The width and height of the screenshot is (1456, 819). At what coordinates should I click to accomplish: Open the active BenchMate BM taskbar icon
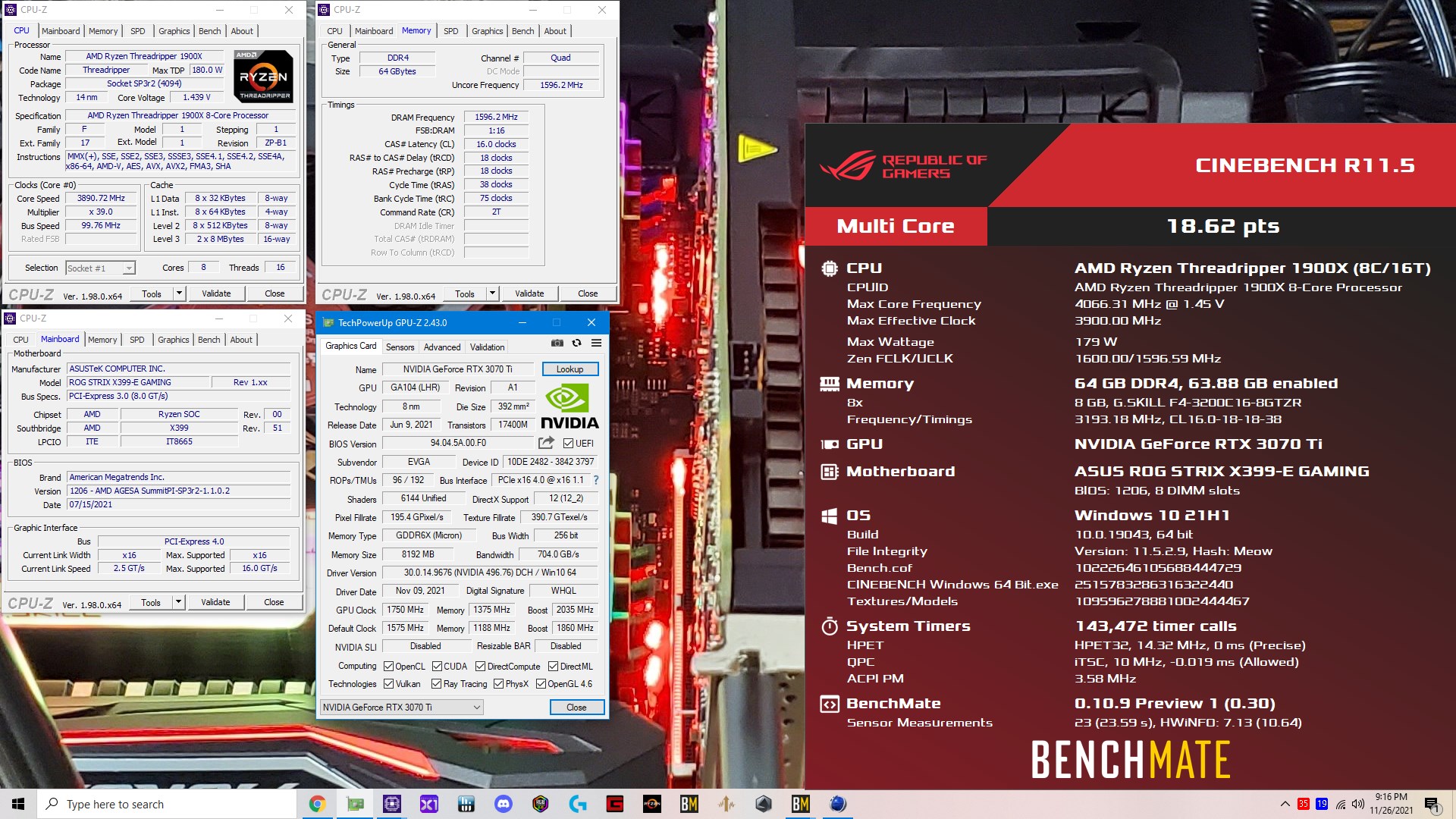pyautogui.click(x=801, y=804)
